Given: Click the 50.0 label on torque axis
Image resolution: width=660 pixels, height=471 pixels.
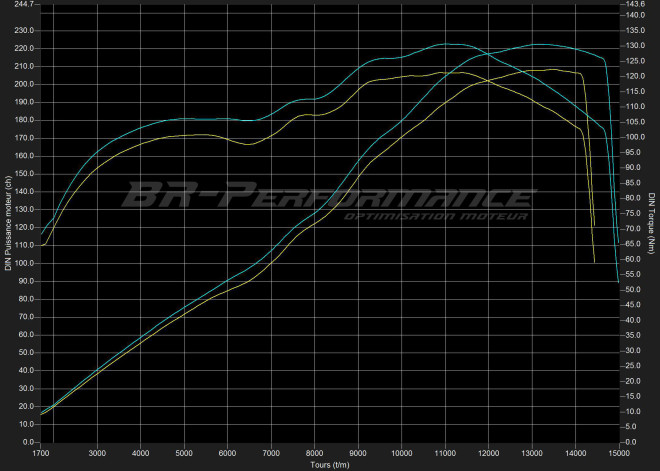Looking at the screenshot, I should 634,289.
